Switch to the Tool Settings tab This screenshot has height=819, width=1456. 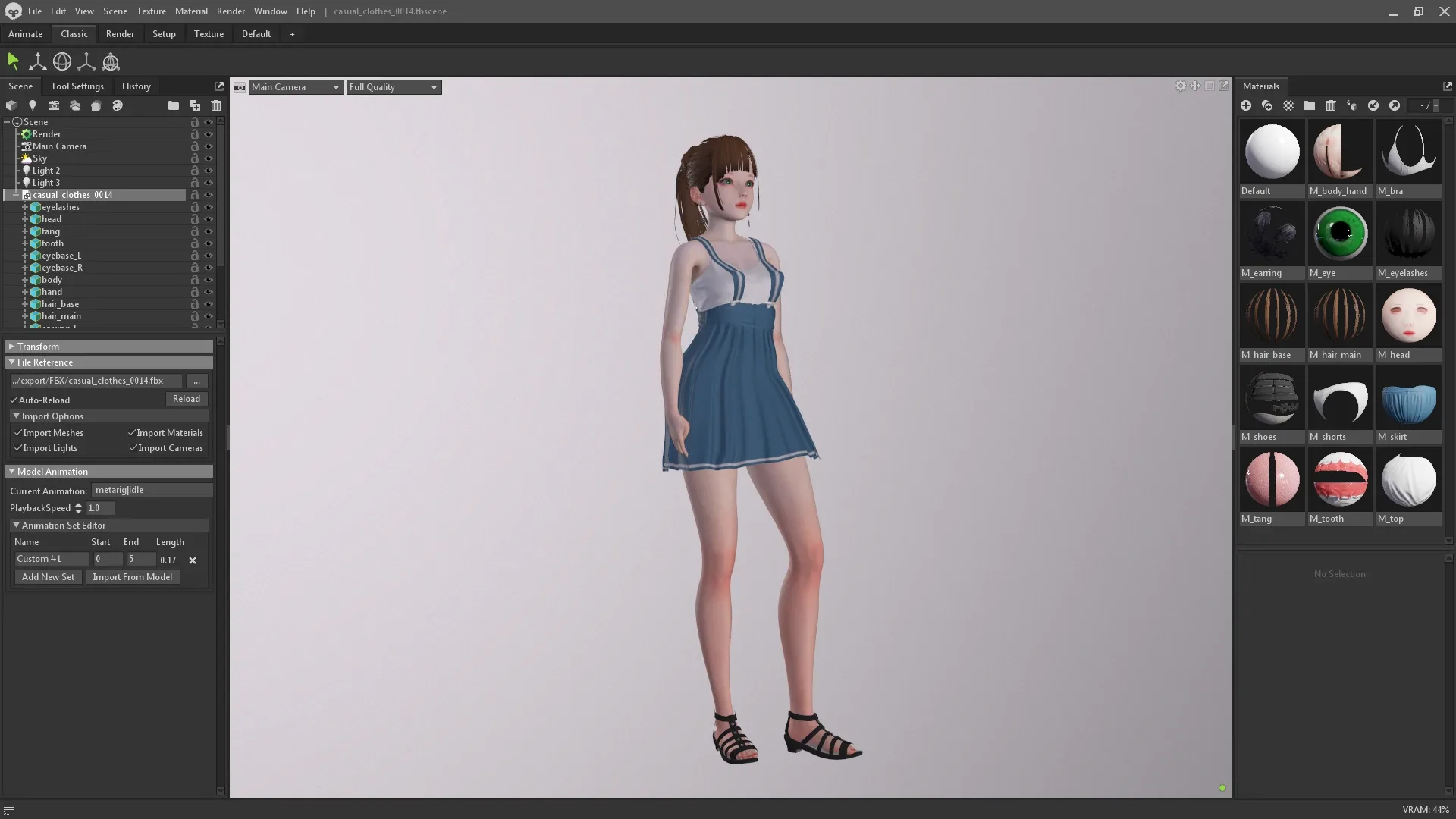pyautogui.click(x=77, y=86)
